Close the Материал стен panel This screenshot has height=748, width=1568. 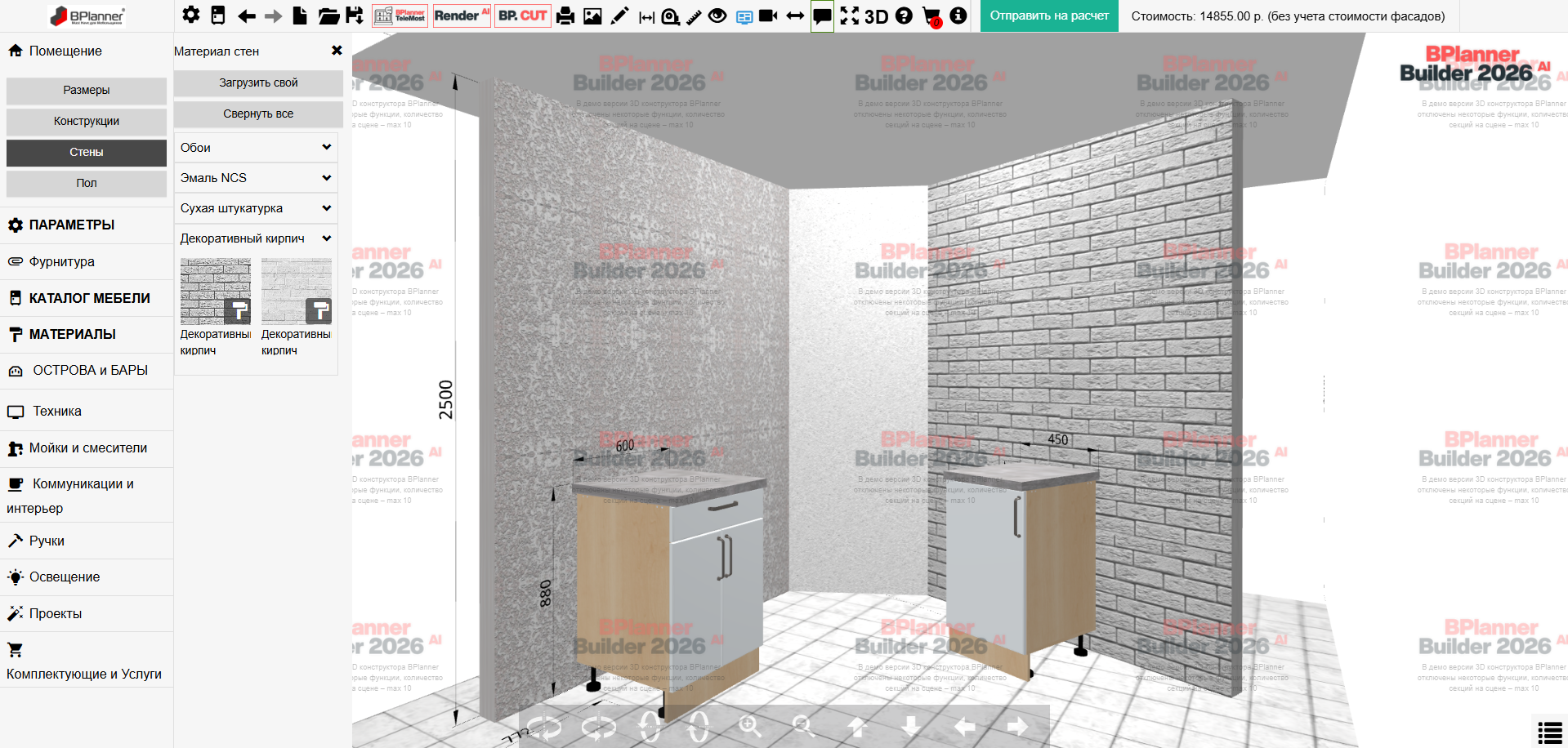(x=337, y=51)
